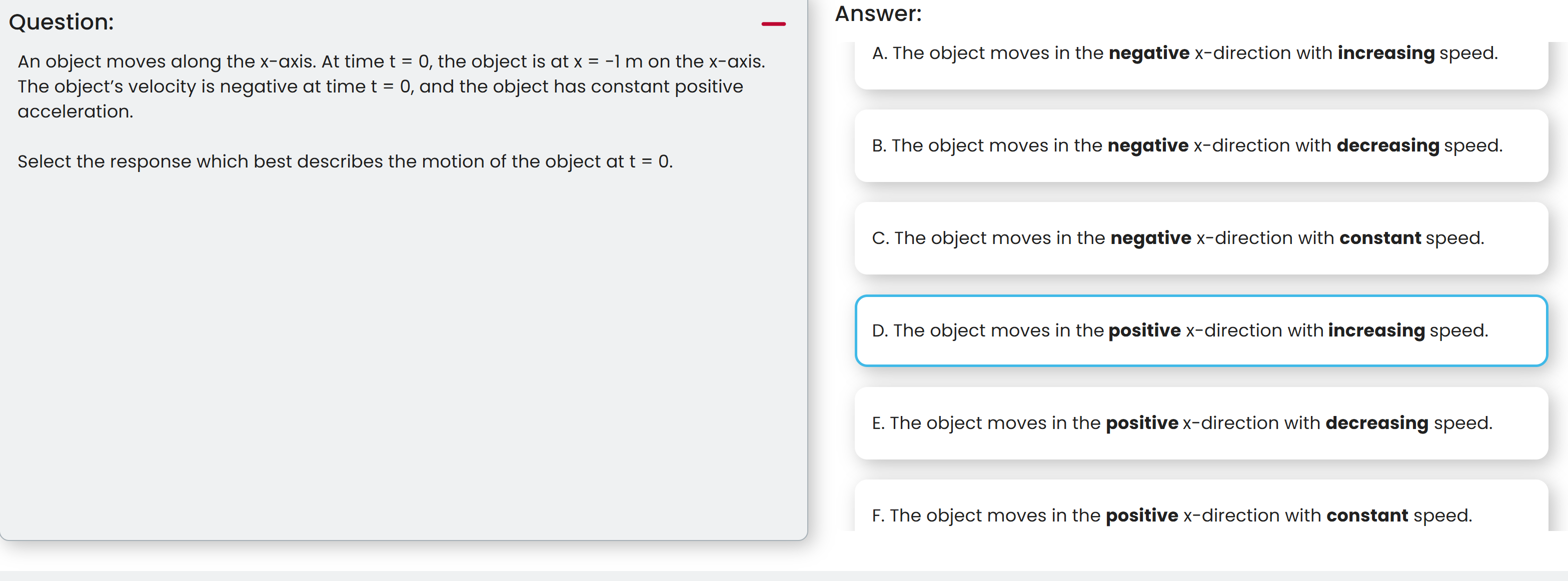Screen dimensions: 1568x581
Task: Choose option C negative x-direction constant speed
Action: (x=1202, y=238)
